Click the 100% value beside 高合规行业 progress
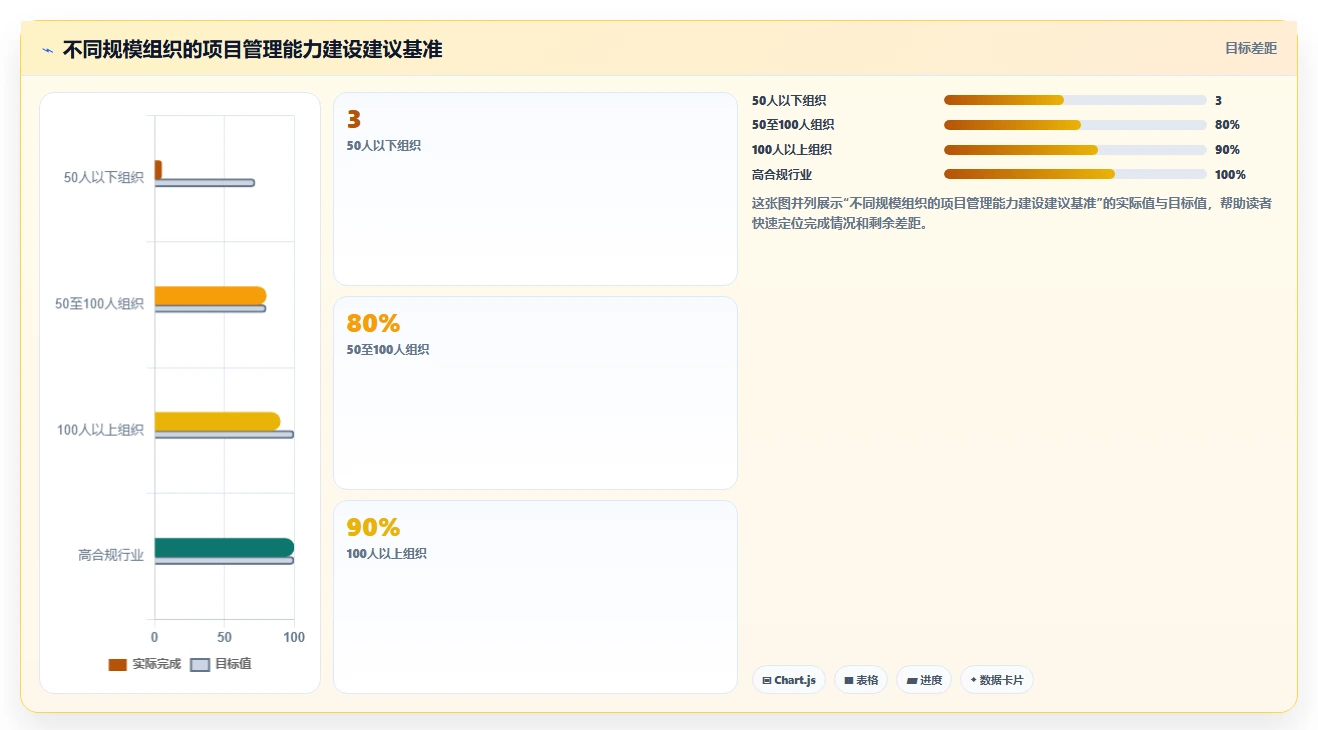The image size is (1318, 730). (1230, 174)
